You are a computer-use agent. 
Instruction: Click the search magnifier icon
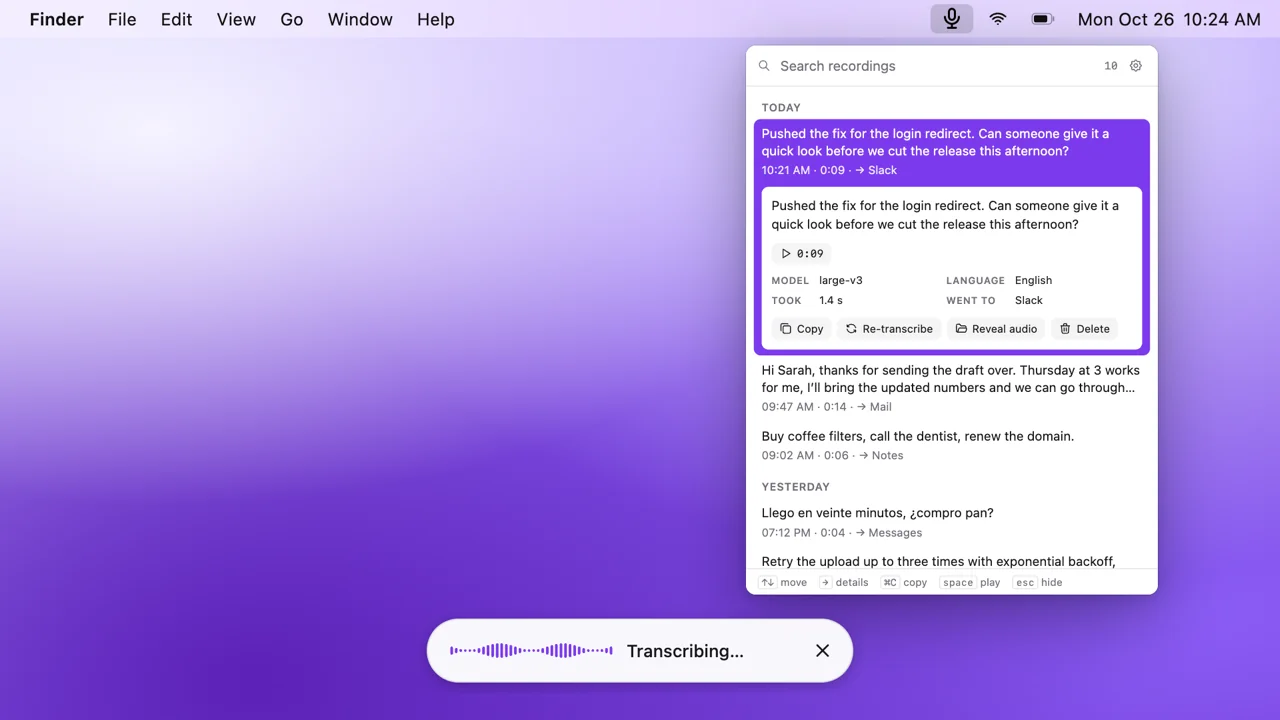pos(764,66)
